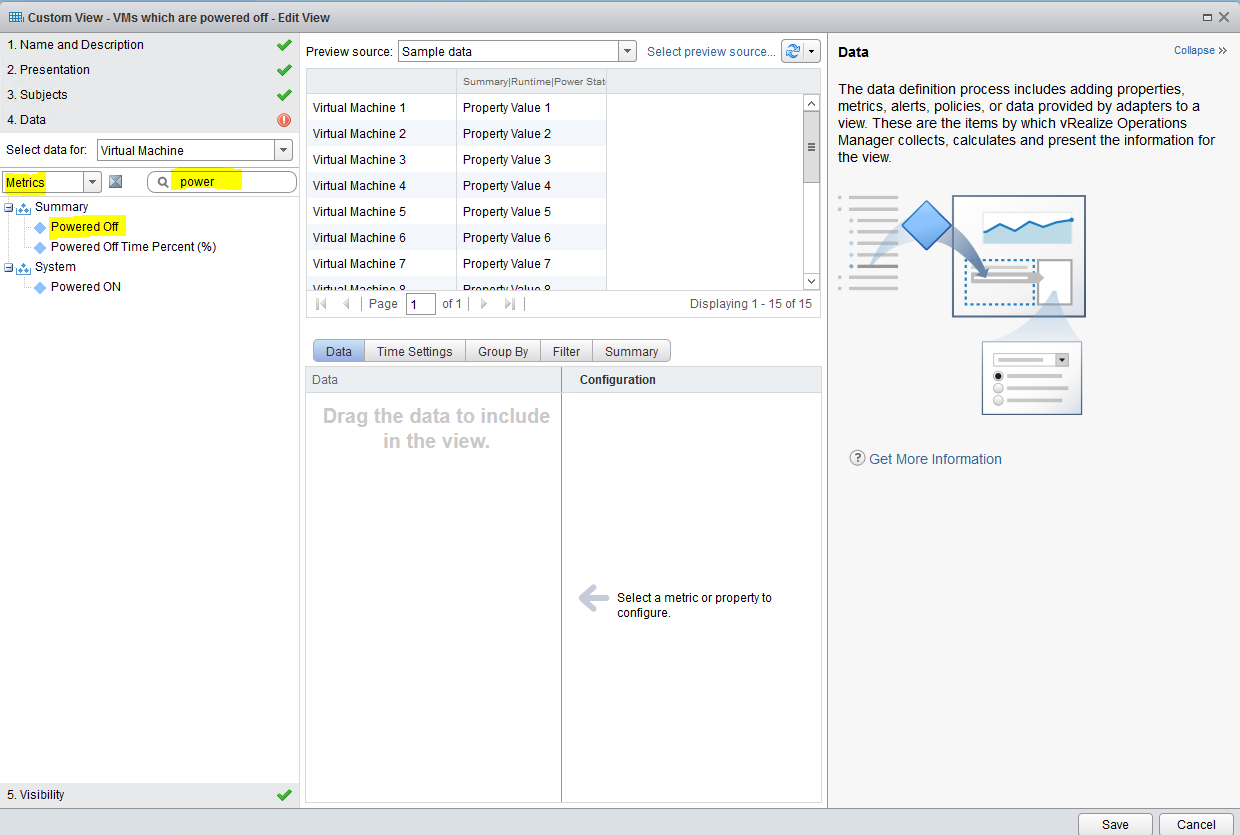The image size is (1240, 835).
Task: Click the Property Value 3 cell
Action: coord(531,159)
